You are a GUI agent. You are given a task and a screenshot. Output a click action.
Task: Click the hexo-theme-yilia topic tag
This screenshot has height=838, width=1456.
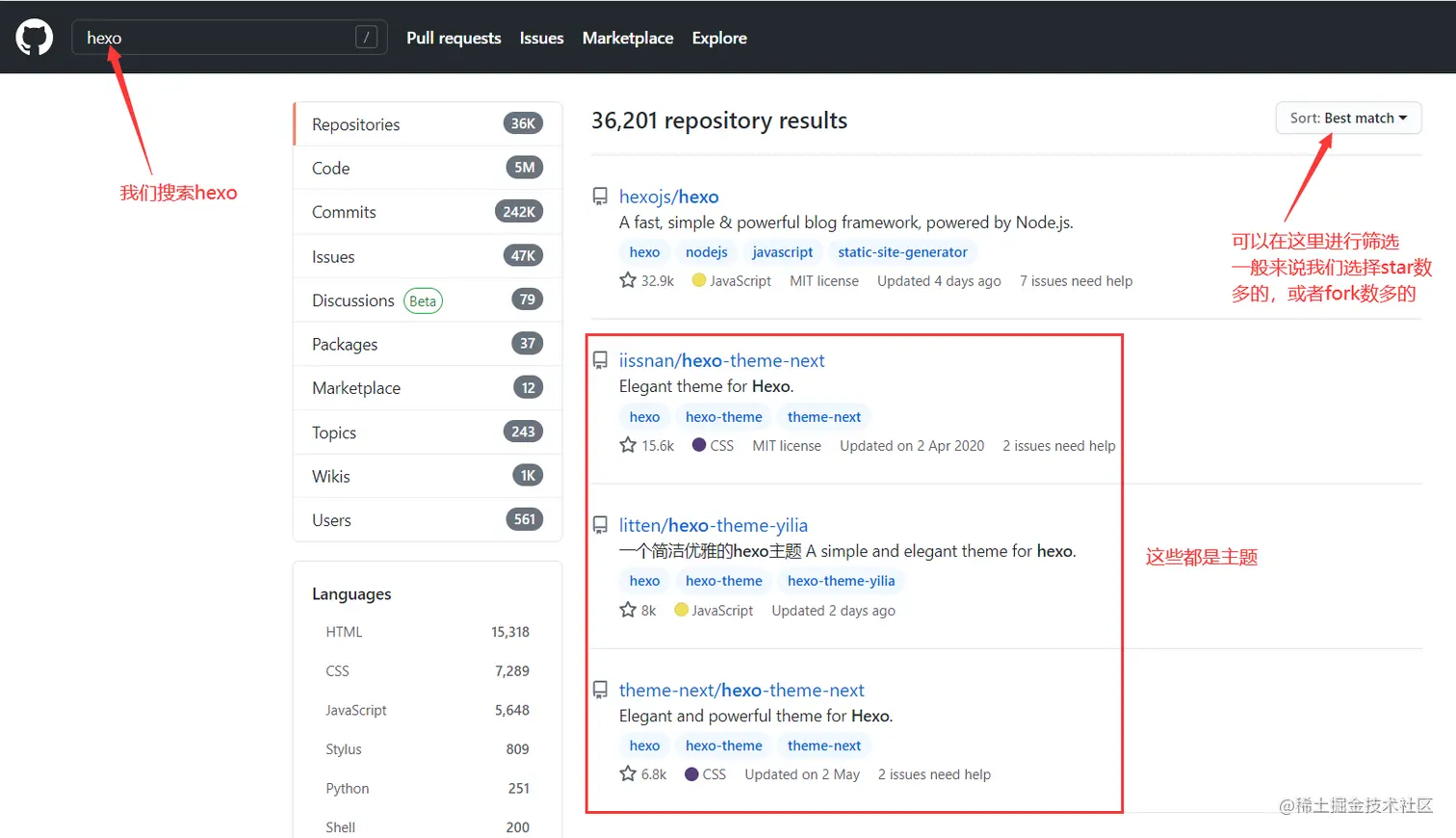point(841,581)
